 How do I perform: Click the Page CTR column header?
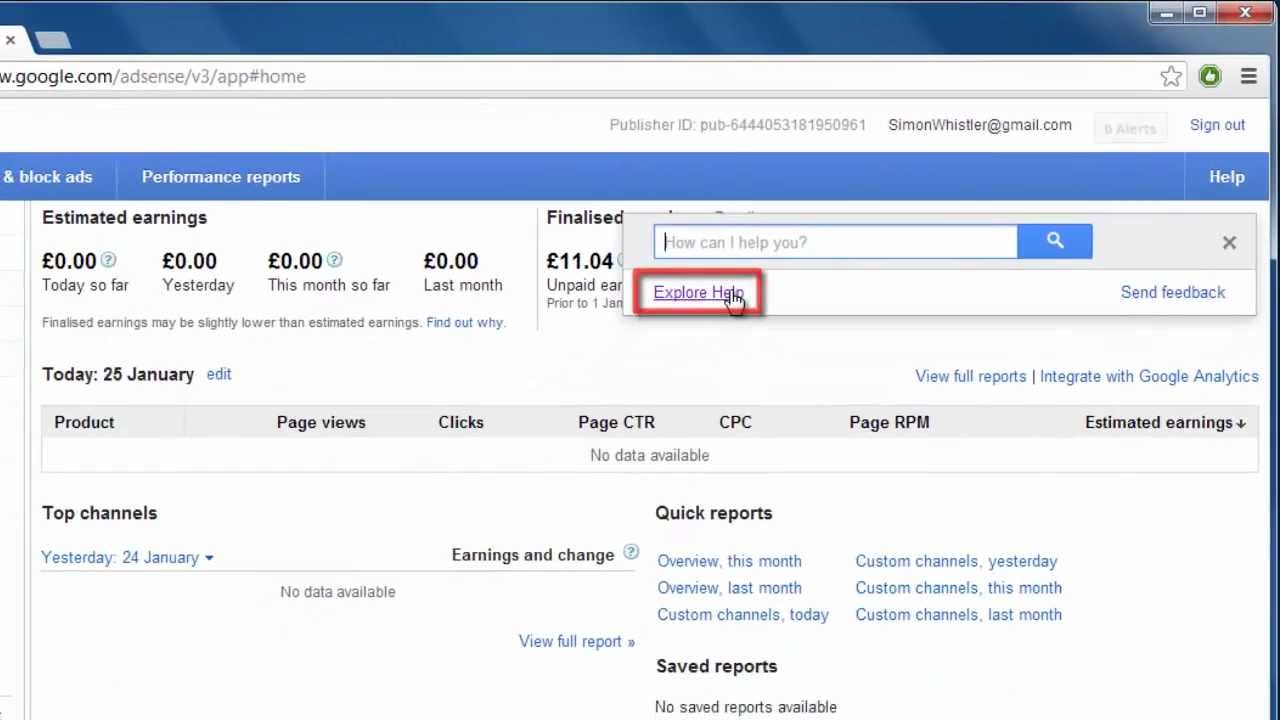coord(616,422)
